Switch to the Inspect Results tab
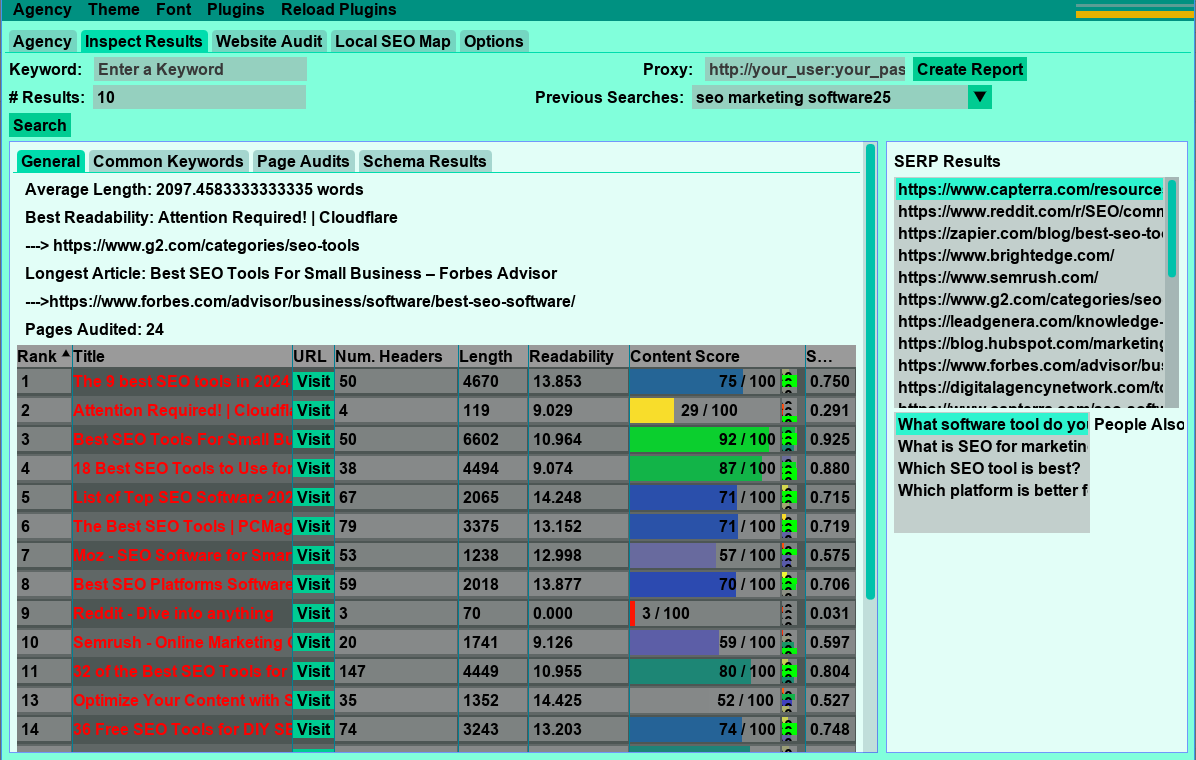Screen dimensions: 1196x760 [x=143, y=41]
